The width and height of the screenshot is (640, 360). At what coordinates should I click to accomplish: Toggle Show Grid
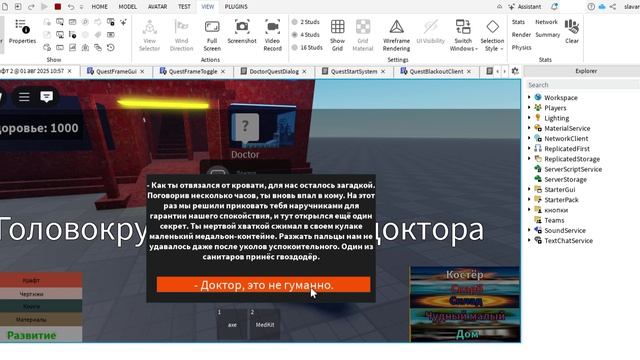337,35
